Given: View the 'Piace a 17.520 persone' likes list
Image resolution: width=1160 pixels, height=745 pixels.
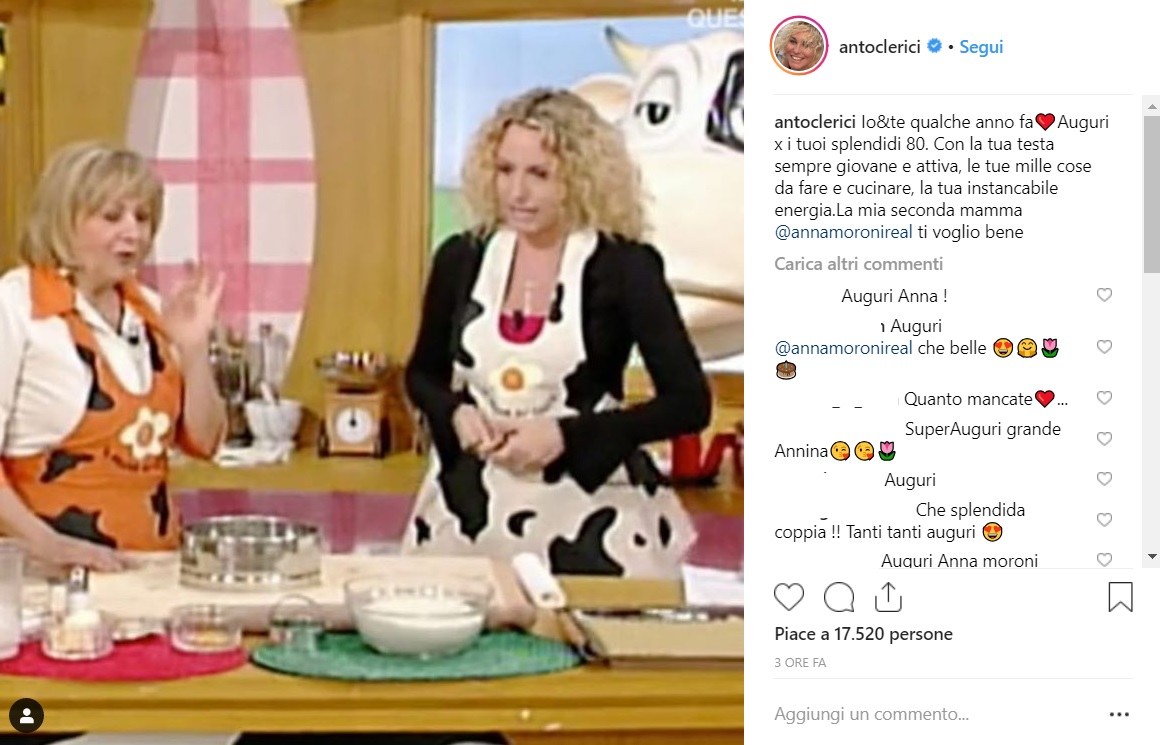Looking at the screenshot, I should 863,634.
